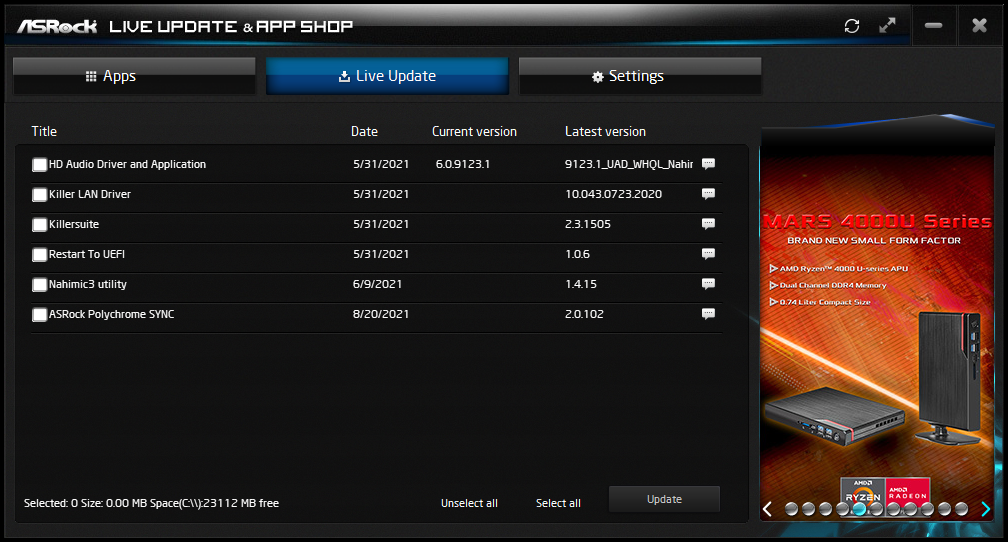1008x542 pixels.
Task: Select the Killersuite checkbox
Action: click(x=39, y=224)
